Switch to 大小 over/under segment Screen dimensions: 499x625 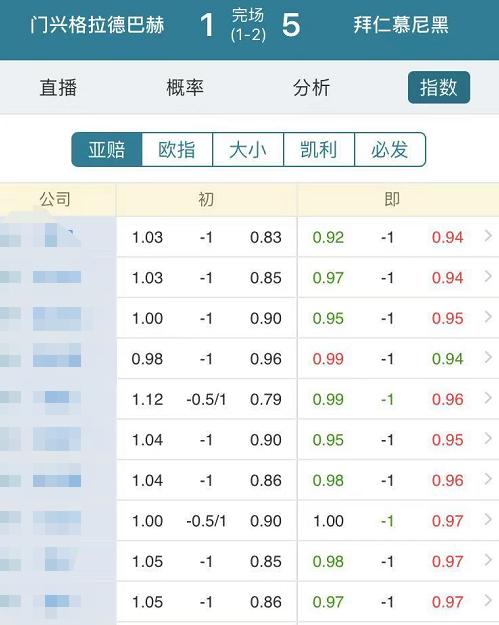pos(248,149)
